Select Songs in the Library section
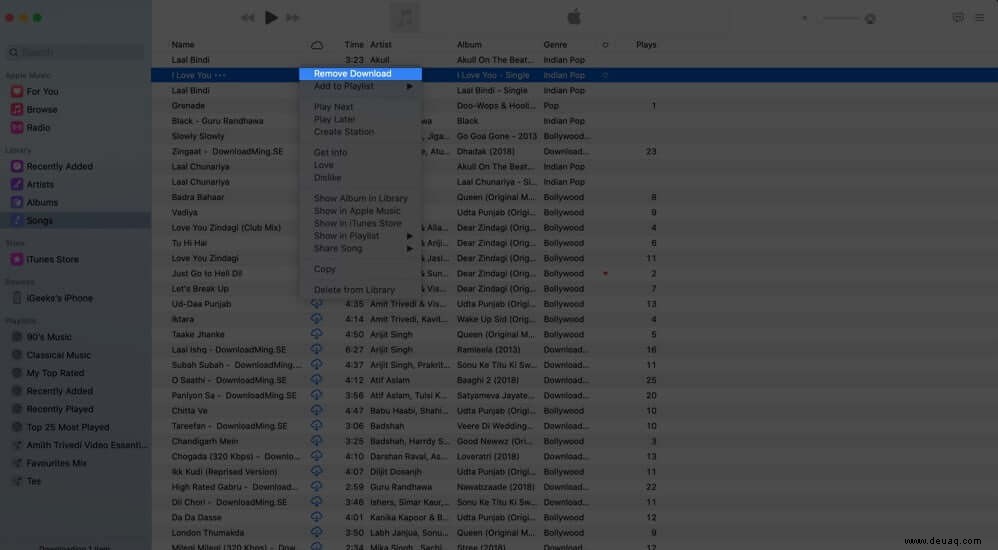 76,220
